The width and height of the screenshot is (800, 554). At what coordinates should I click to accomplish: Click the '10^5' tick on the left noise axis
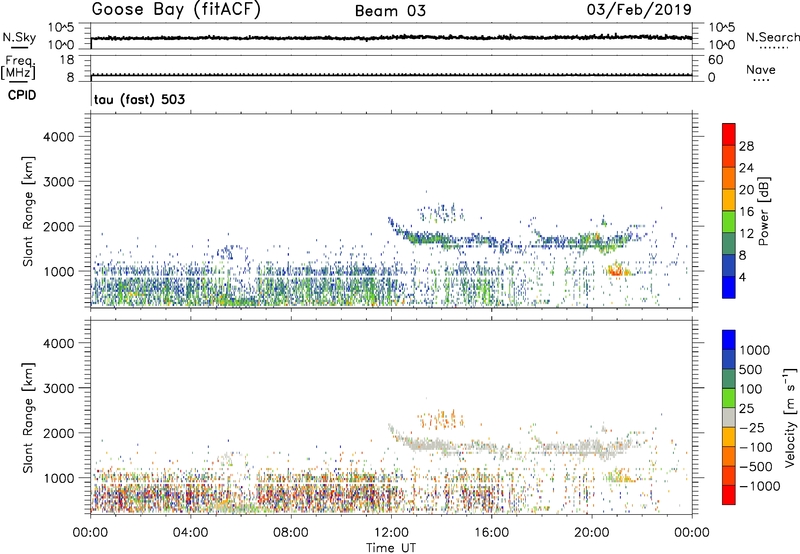61,28
